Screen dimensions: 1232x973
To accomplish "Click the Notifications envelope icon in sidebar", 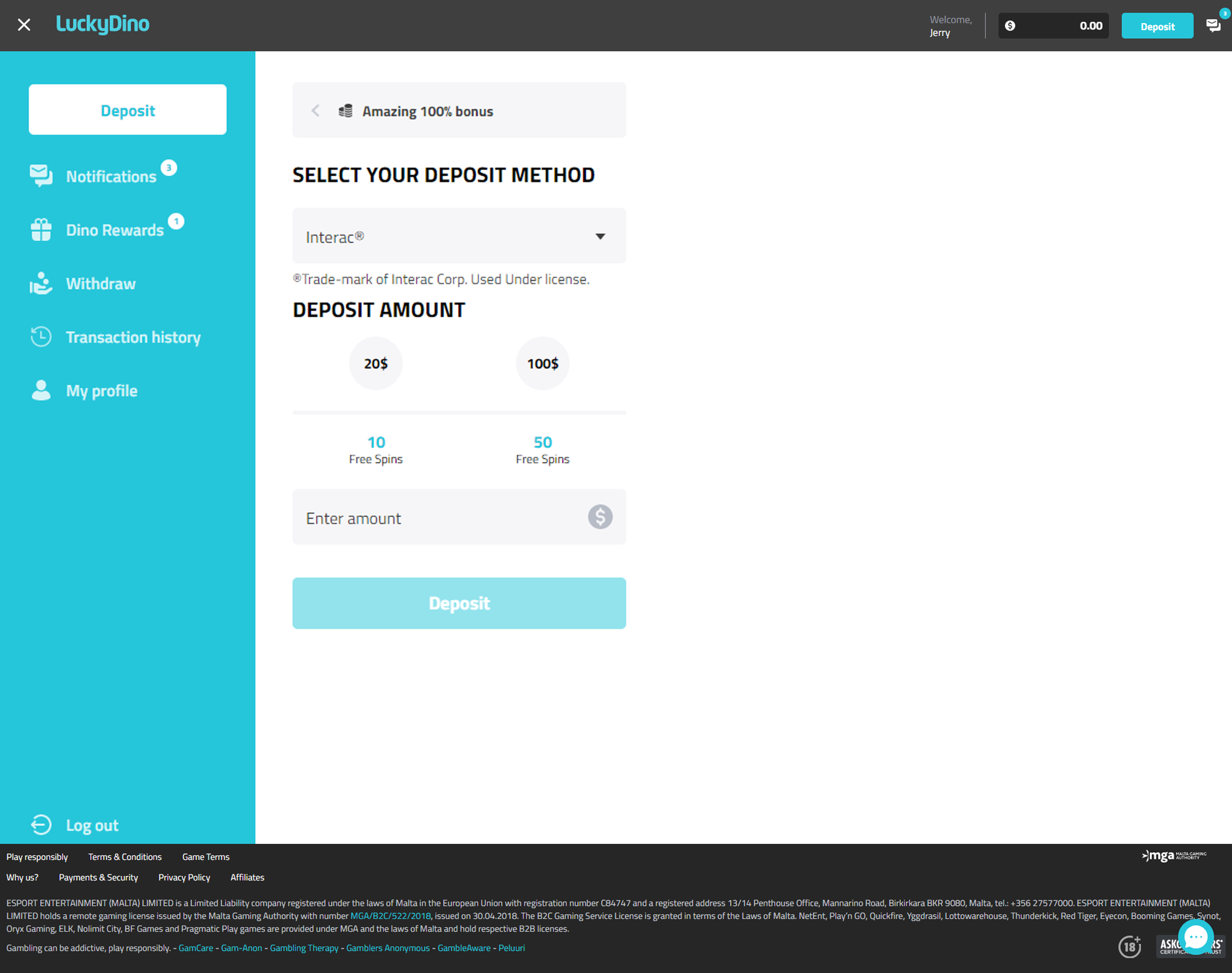I will click(41, 176).
